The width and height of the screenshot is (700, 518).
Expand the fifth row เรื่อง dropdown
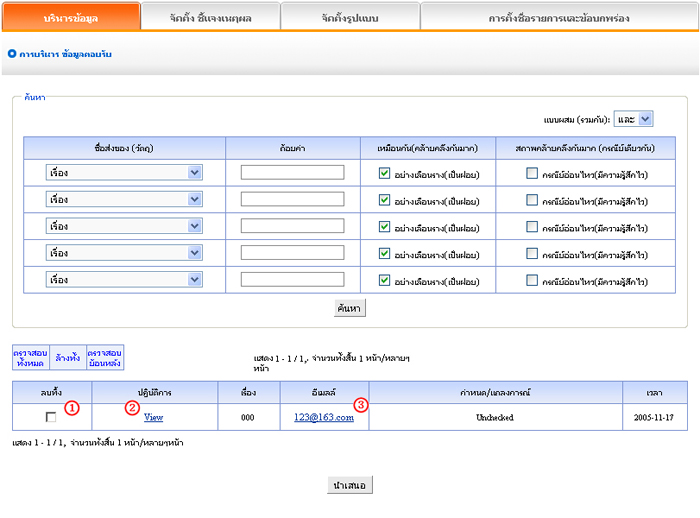[124, 280]
